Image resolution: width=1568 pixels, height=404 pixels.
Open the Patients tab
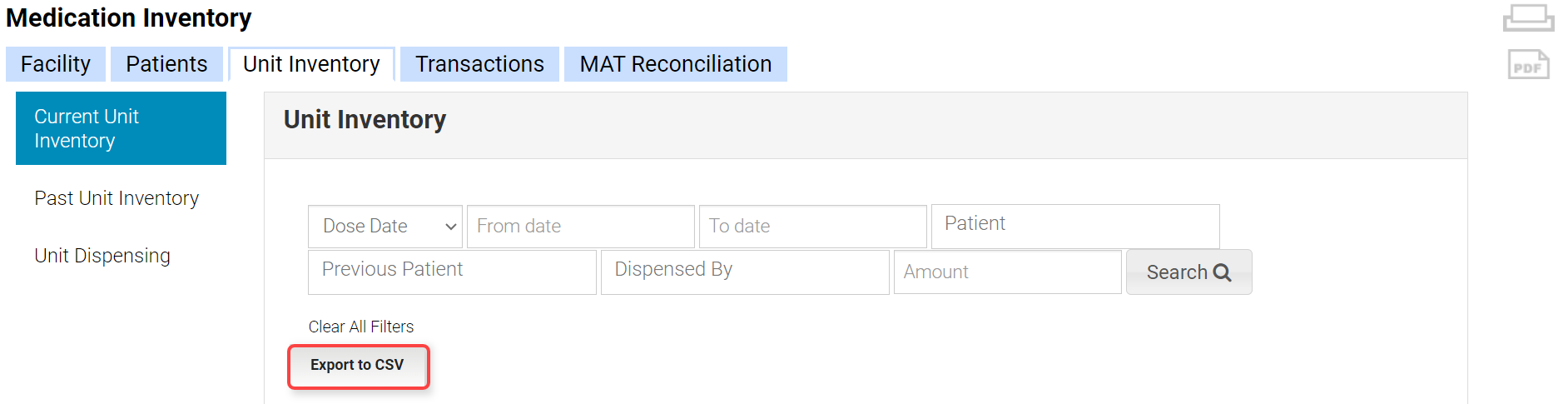(166, 64)
